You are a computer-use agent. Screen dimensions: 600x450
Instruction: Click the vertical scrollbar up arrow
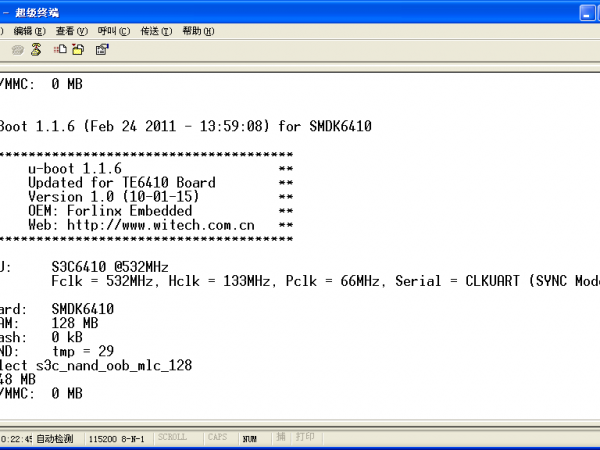point(593,79)
